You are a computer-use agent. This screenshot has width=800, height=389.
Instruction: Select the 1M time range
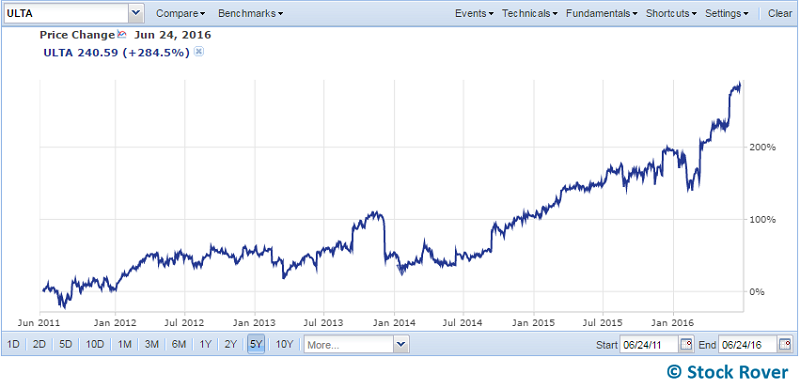point(124,345)
